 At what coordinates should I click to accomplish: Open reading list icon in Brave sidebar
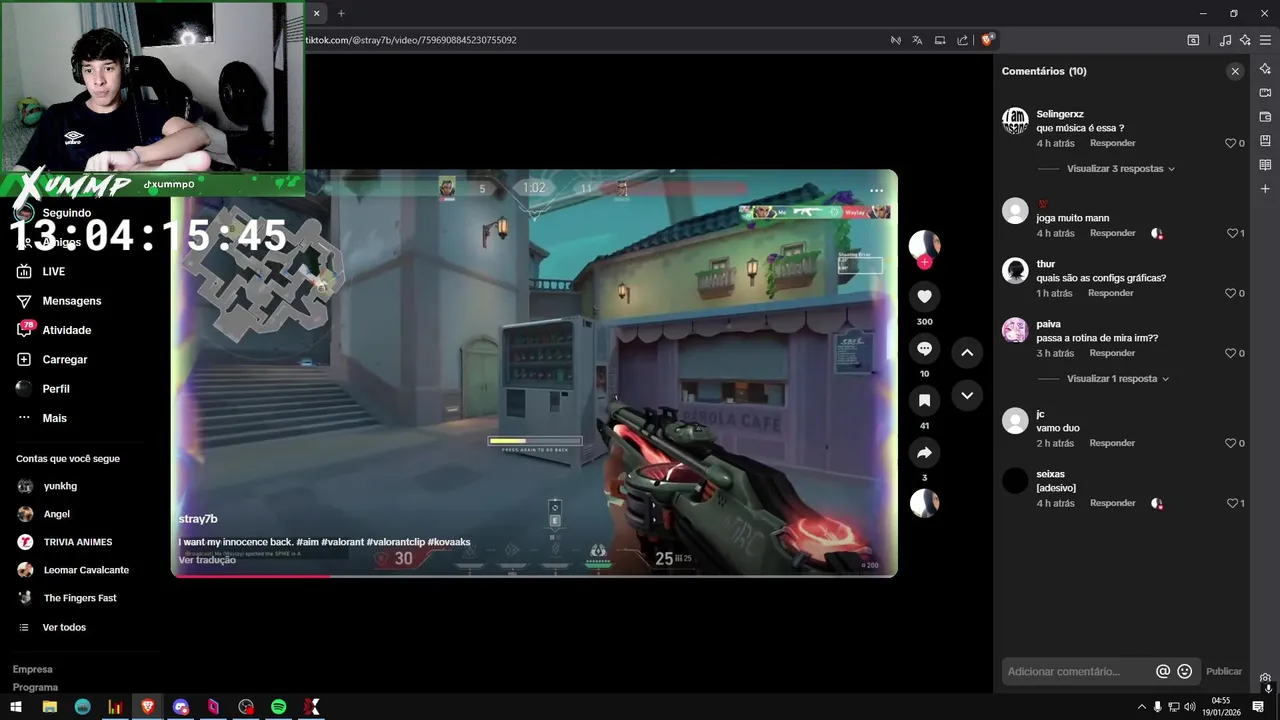[1265, 165]
